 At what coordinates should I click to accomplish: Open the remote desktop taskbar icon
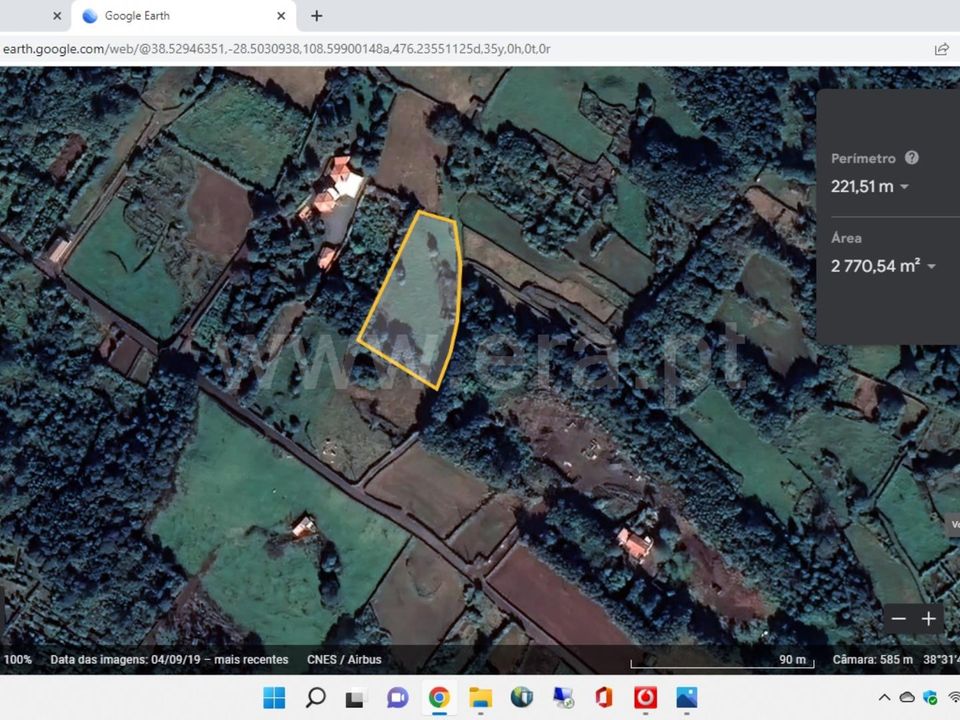point(563,697)
